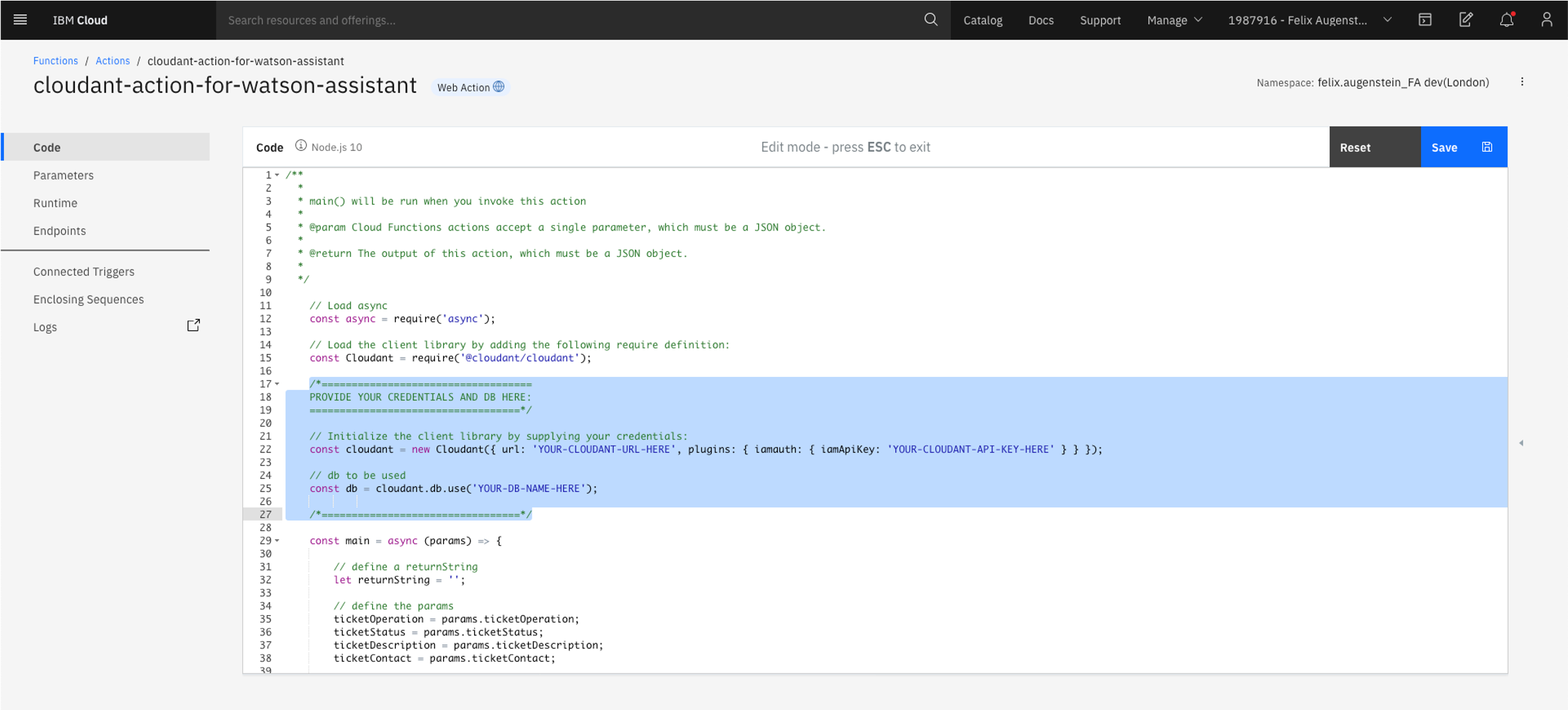1568x710 pixels.
Task: Click 'ticketContact = params.ticketContact;' line
Action: pos(444,658)
